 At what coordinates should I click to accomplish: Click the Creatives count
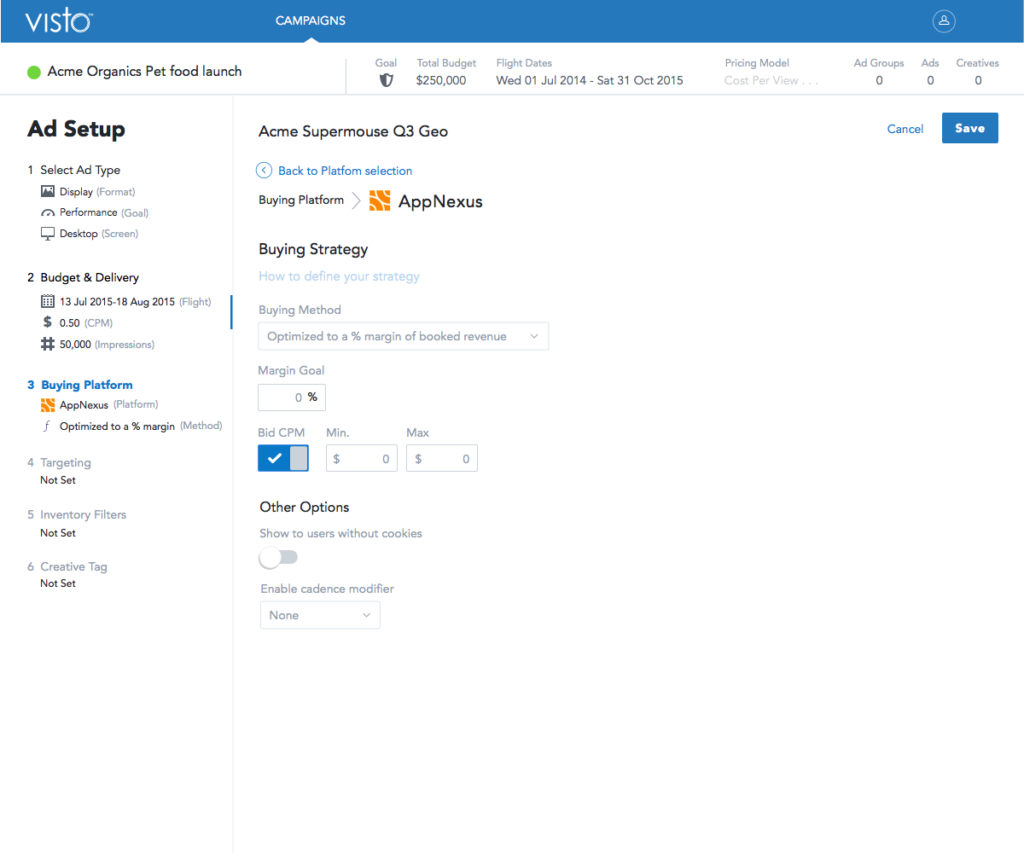pyautogui.click(x=978, y=80)
